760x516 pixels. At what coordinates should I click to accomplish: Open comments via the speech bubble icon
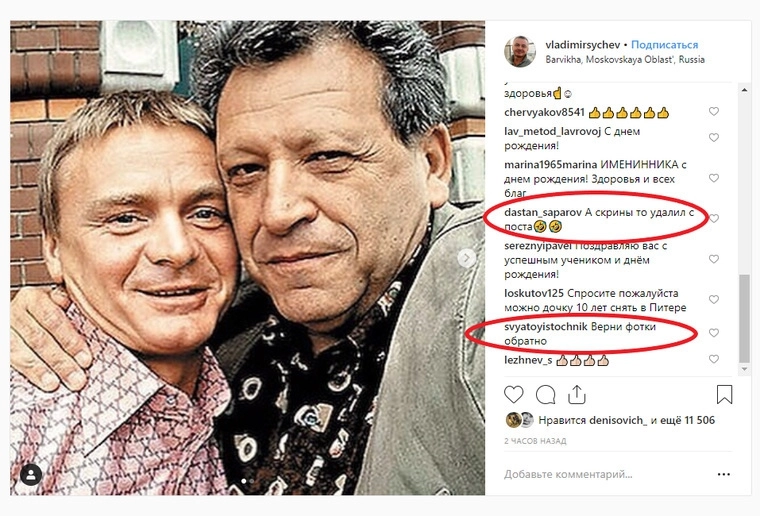[545, 394]
